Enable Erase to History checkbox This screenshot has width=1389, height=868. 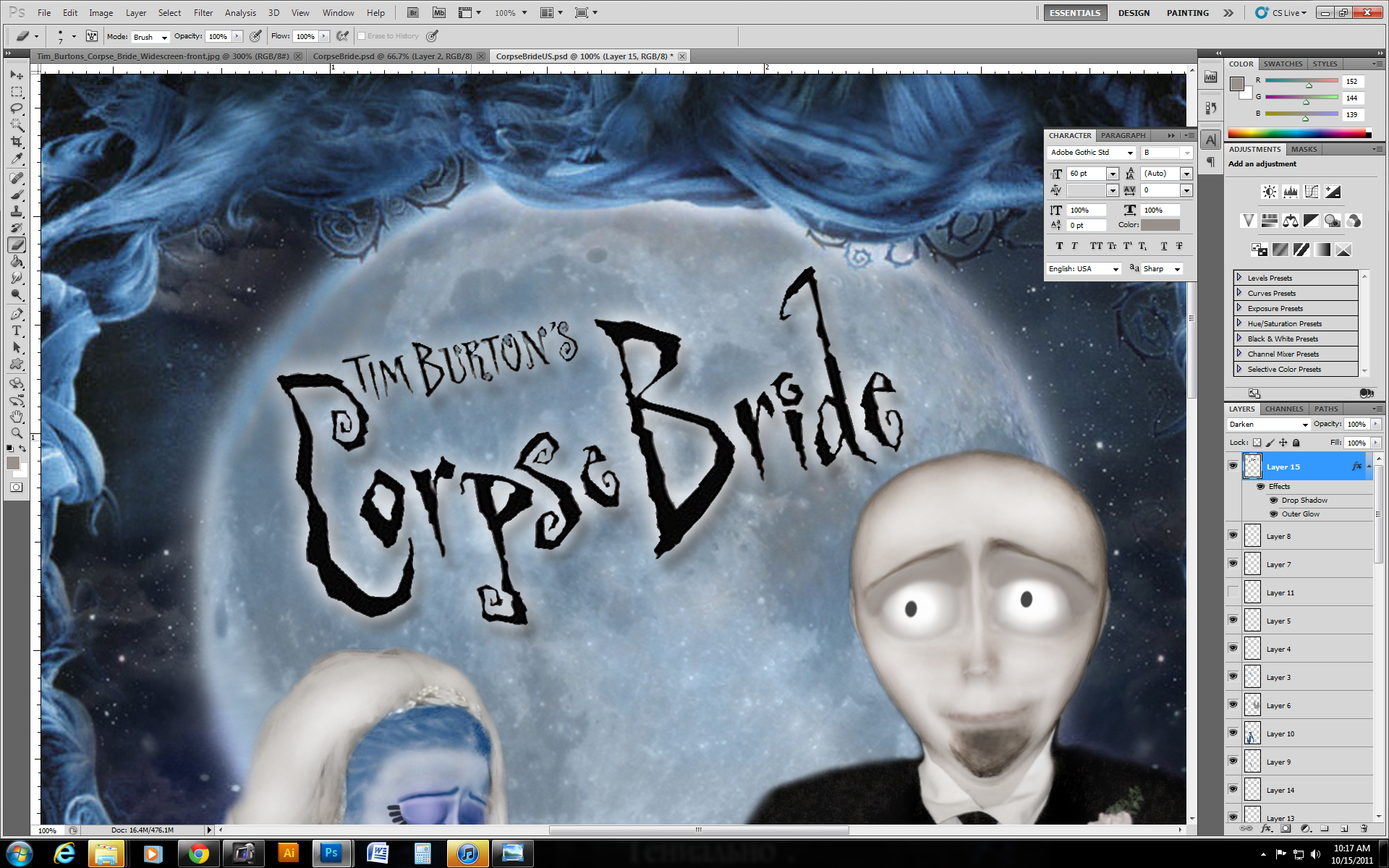click(x=361, y=36)
